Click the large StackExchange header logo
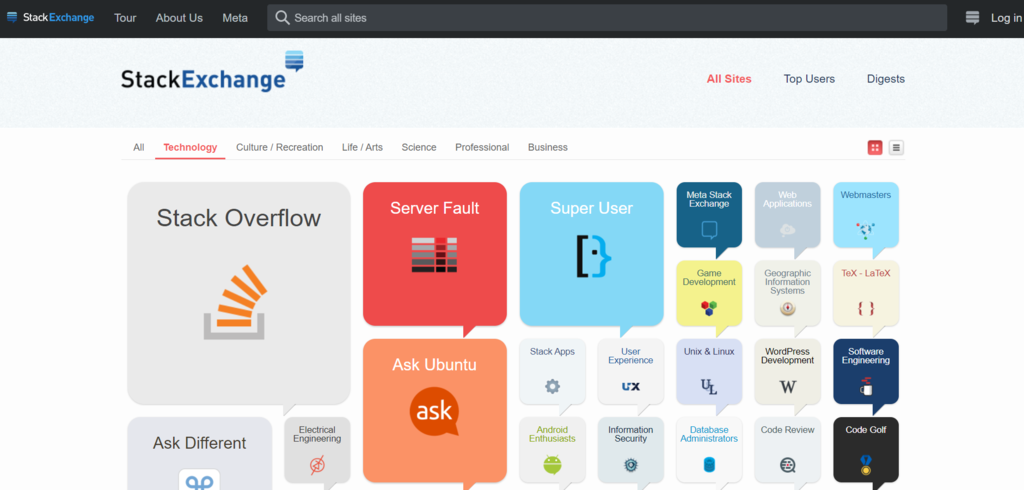This screenshot has width=1024, height=490. click(212, 71)
